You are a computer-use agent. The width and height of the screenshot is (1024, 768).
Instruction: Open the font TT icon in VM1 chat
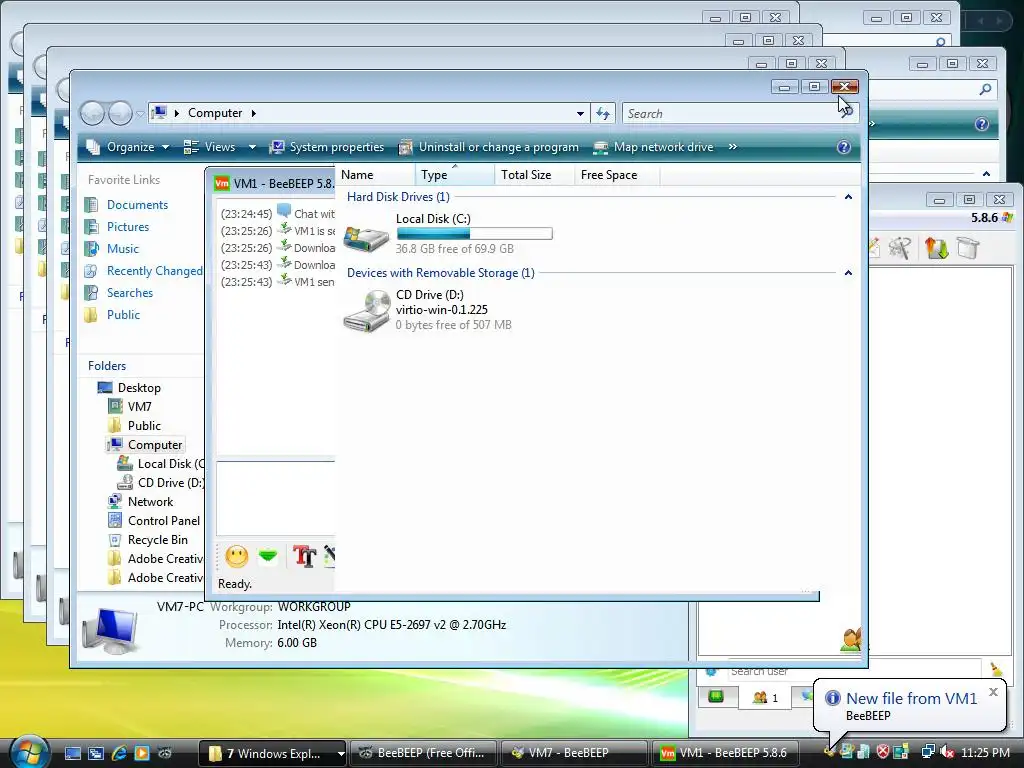[304, 556]
